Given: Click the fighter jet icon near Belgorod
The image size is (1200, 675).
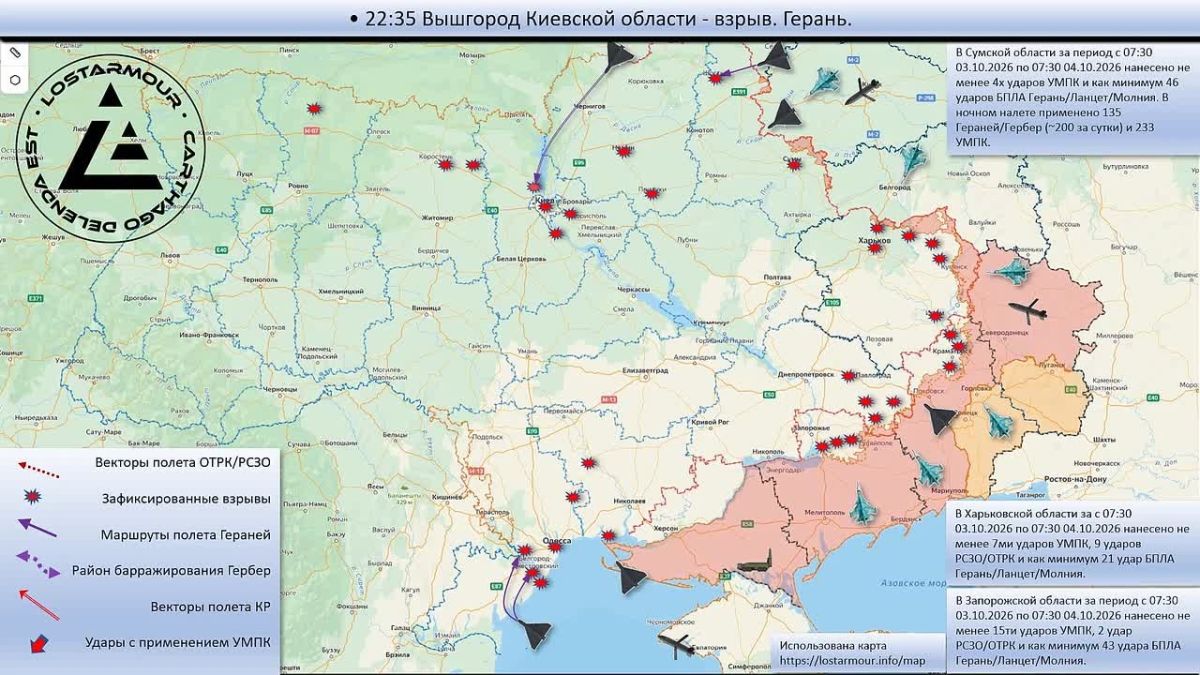Looking at the screenshot, I should coord(912,159).
